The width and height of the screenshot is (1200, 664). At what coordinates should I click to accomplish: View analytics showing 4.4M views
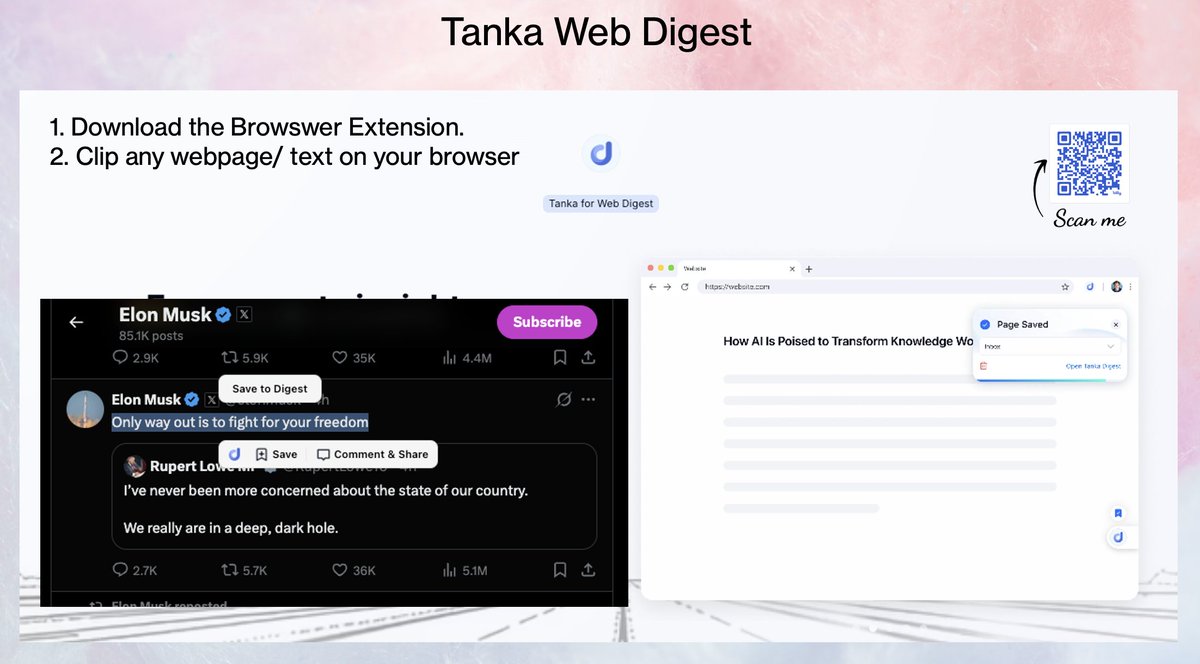point(466,357)
